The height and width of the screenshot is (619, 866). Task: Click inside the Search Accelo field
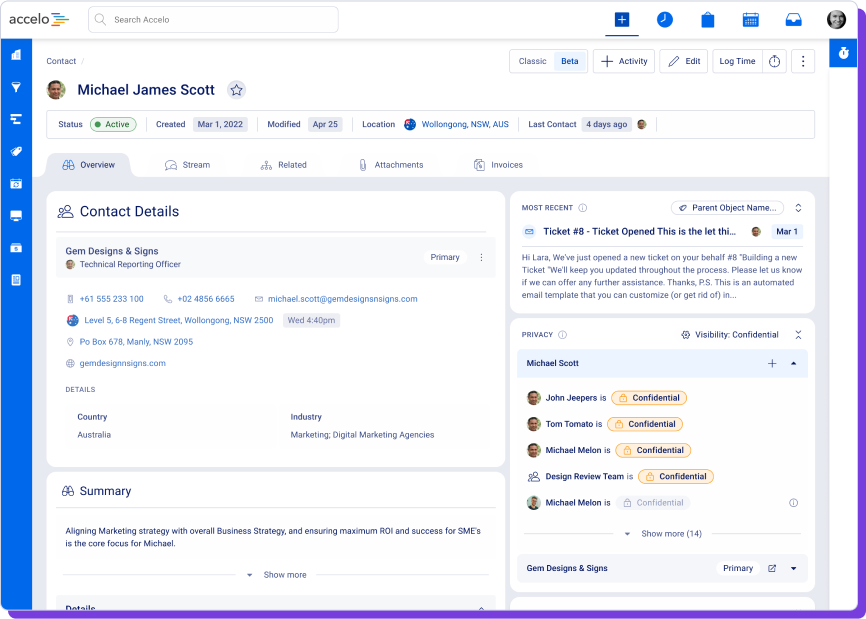click(x=213, y=19)
